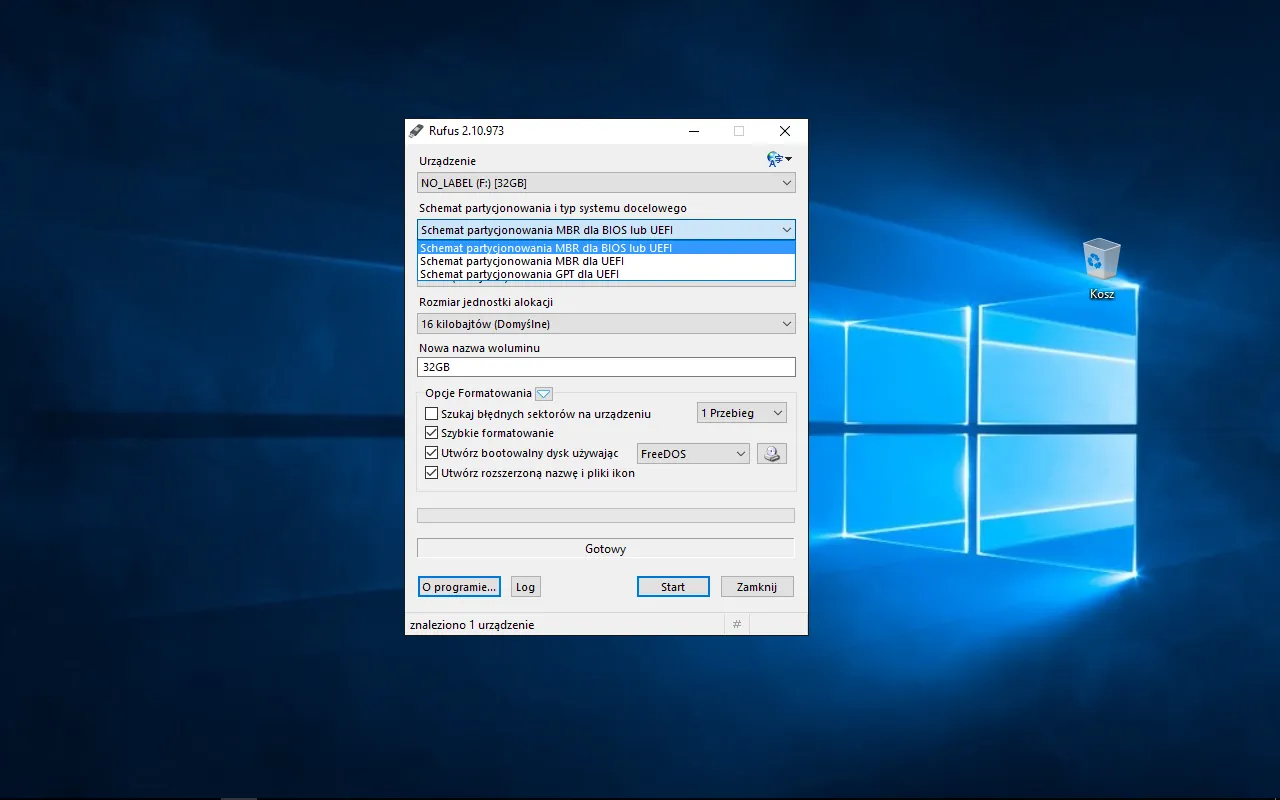Toggle "Utwórz bootowalny dysk używając" checkbox
This screenshot has width=1280, height=800.
432,454
